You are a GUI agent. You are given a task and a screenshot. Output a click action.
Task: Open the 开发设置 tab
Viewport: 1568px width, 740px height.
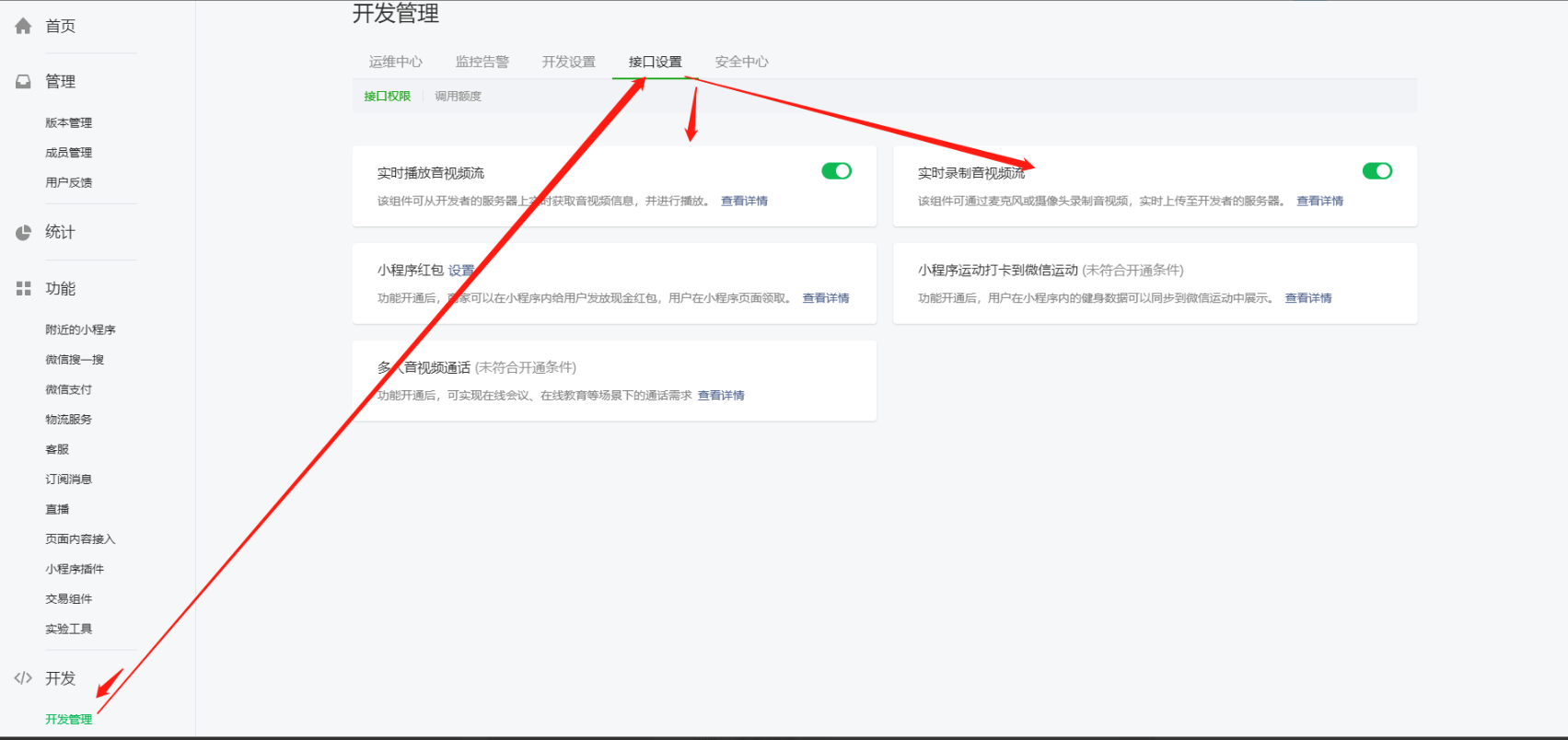click(x=569, y=62)
